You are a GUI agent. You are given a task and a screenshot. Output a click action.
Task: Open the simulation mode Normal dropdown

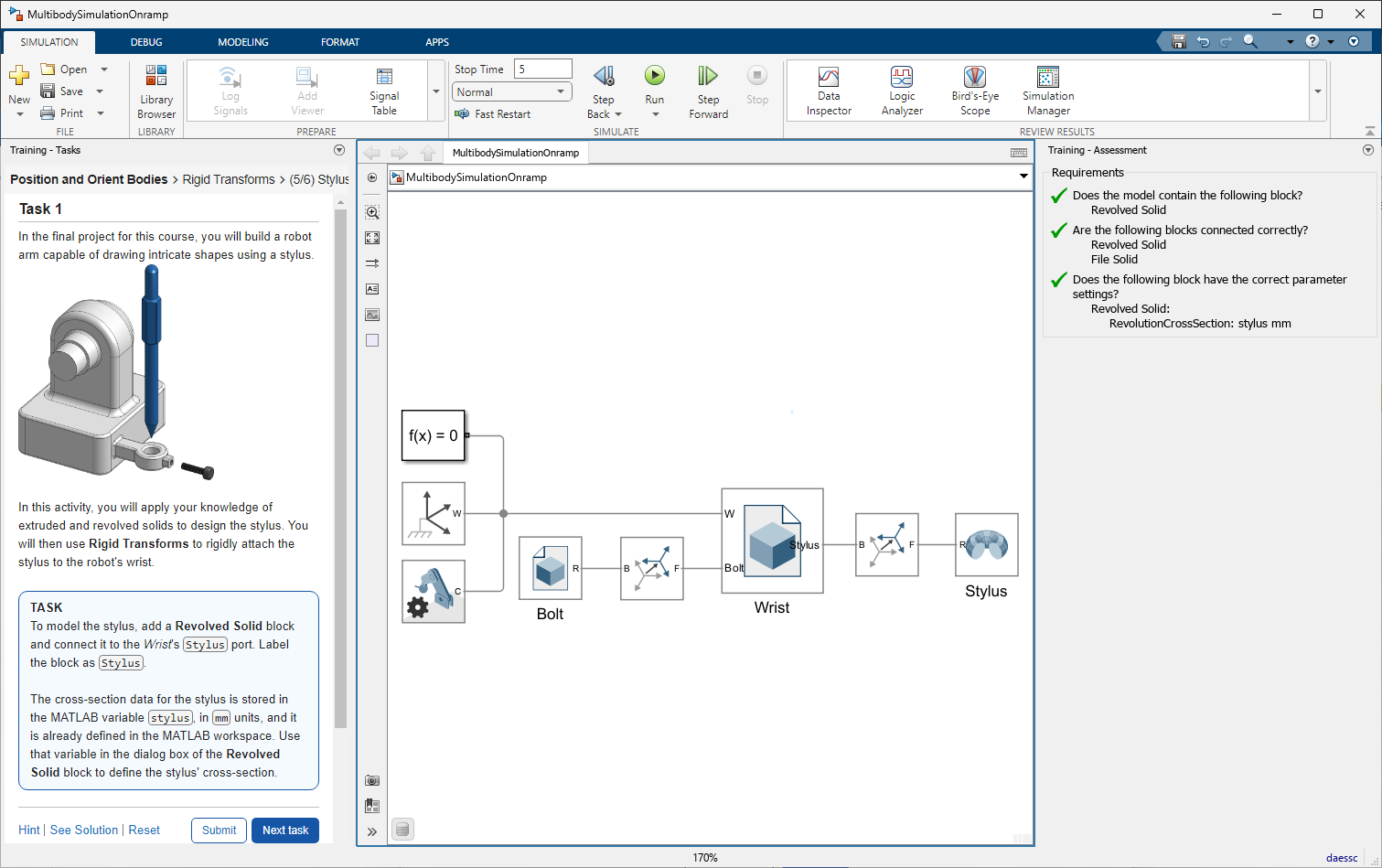point(512,92)
